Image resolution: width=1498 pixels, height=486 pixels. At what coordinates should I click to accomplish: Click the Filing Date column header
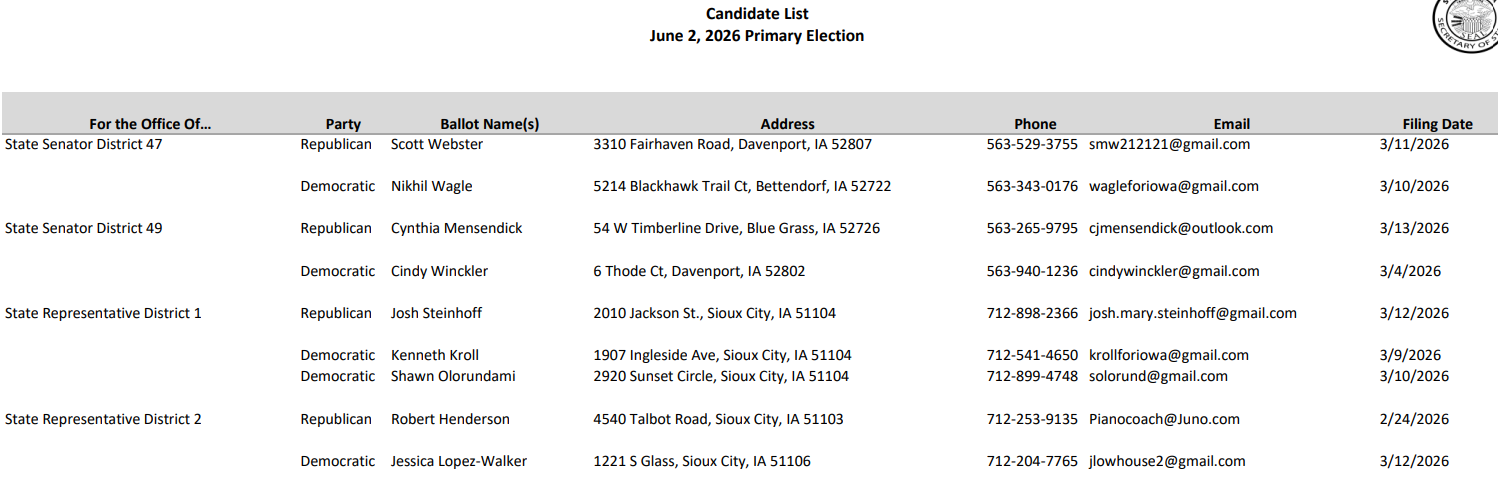coord(1437,124)
